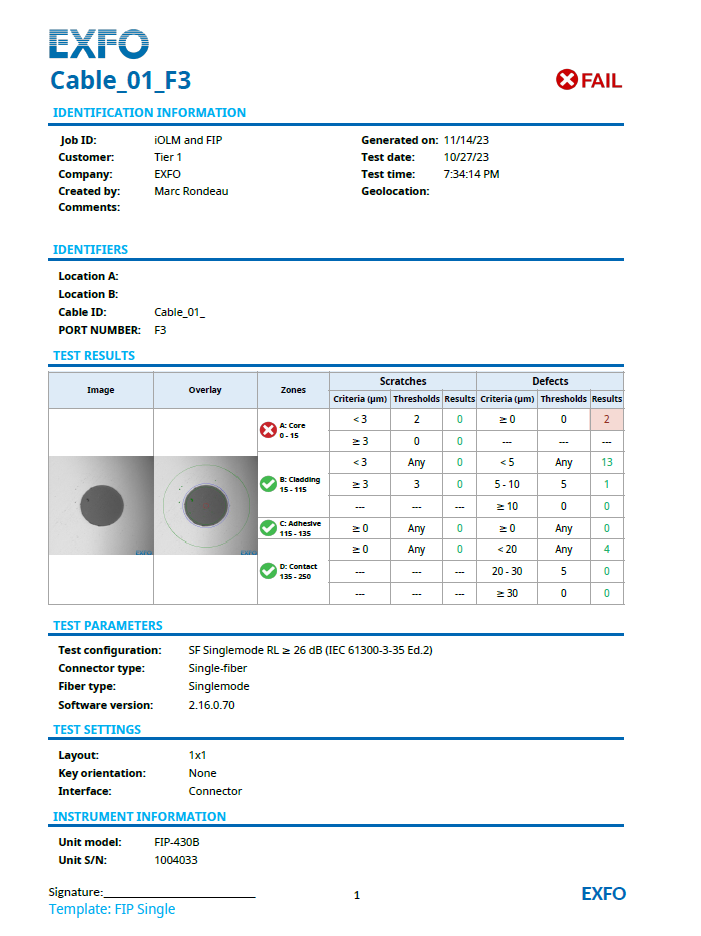Click the Image column header
Image resolution: width=701 pixels, height=936 pixels.
[101, 390]
